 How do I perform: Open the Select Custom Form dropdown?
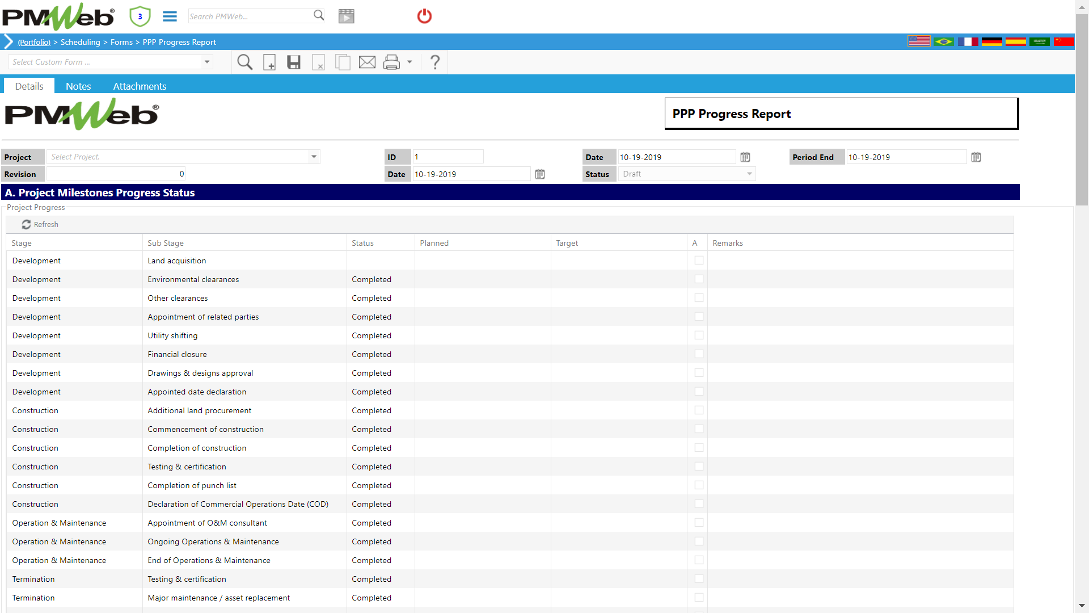207,62
